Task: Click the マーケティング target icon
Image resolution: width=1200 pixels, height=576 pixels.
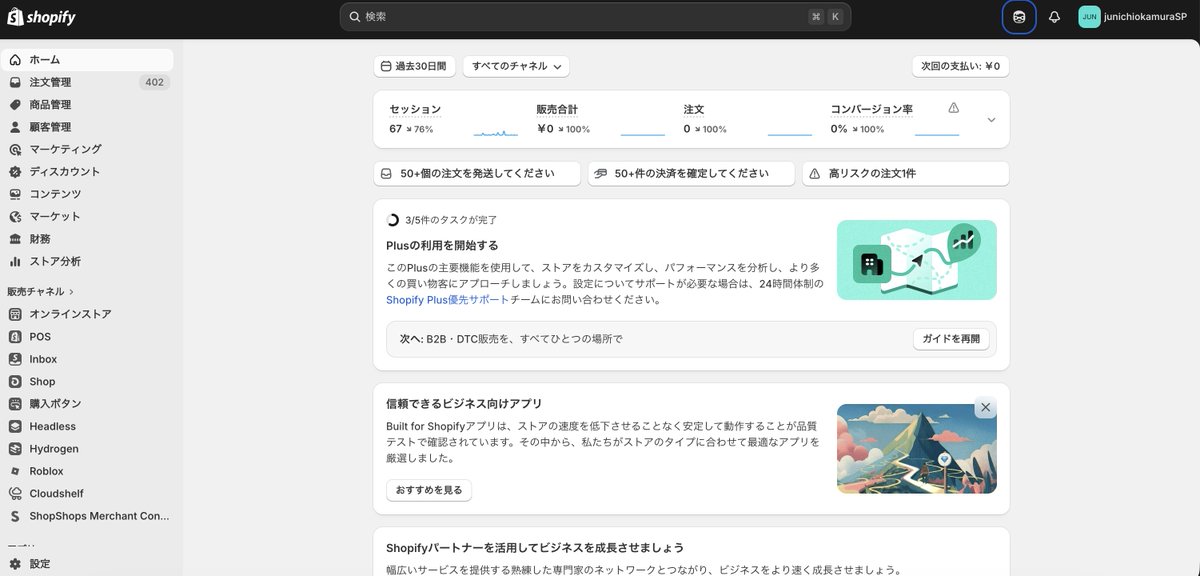Action: tap(15, 149)
